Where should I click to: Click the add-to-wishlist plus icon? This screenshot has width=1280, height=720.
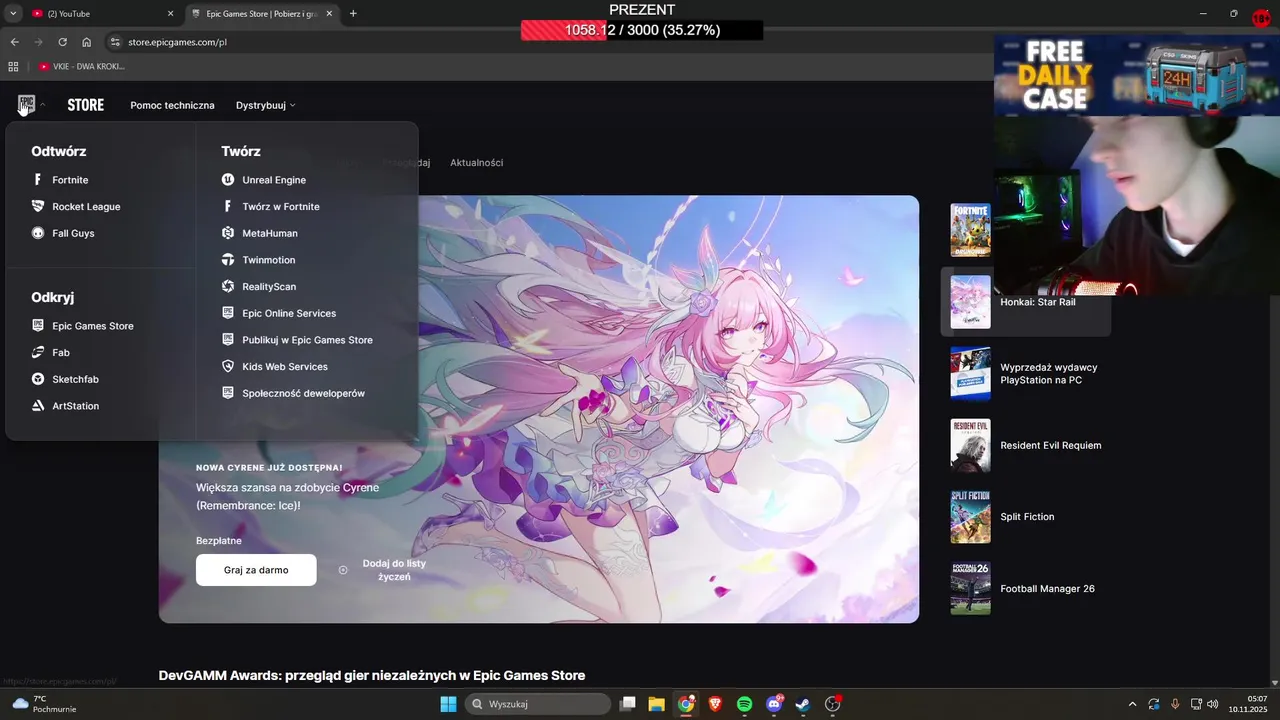tap(343, 570)
